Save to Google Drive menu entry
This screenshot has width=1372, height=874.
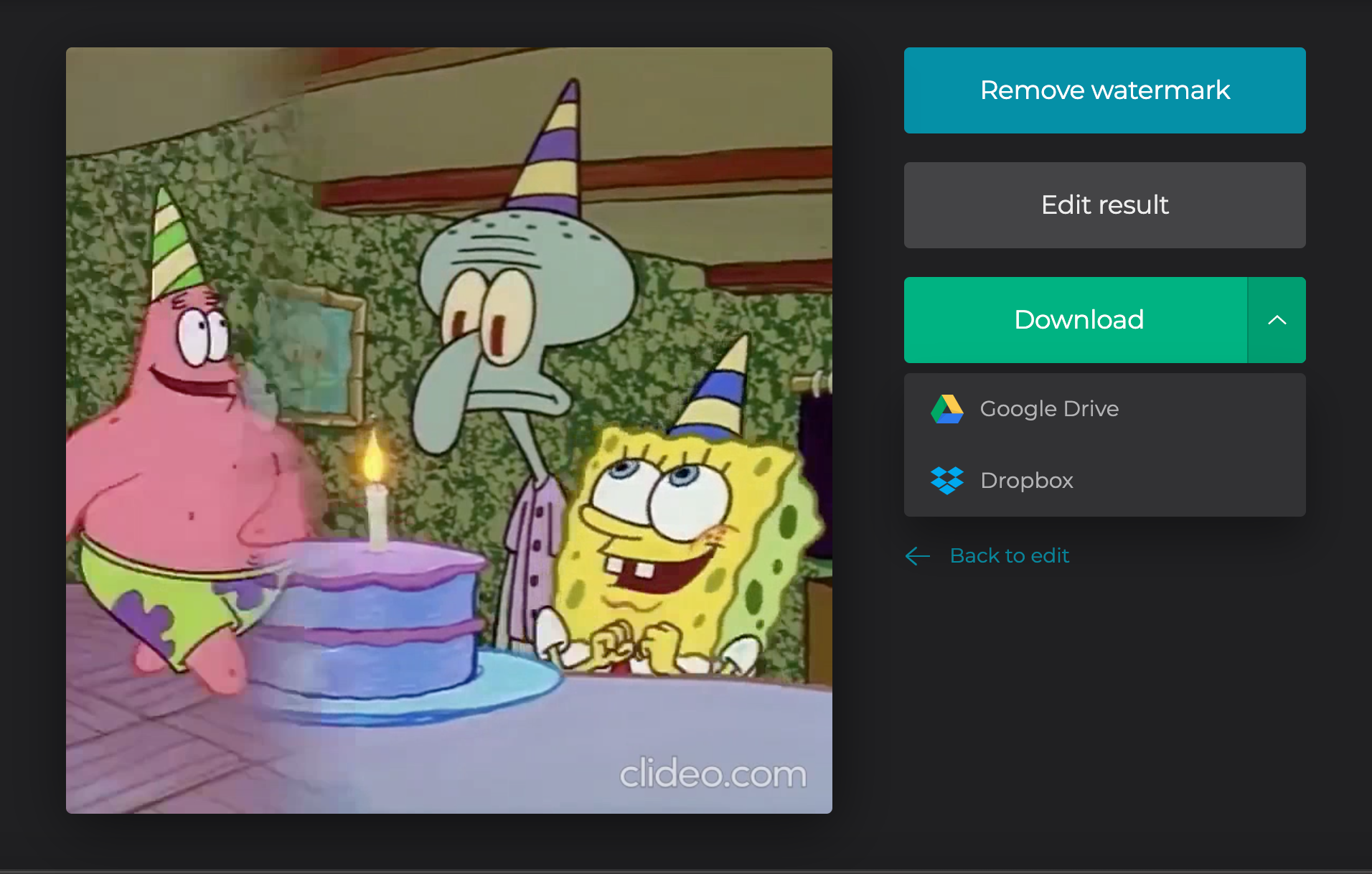[x=1104, y=409]
